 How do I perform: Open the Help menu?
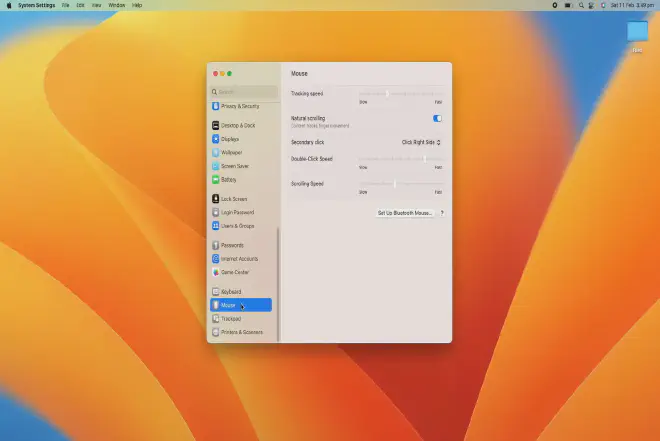tap(137, 5)
